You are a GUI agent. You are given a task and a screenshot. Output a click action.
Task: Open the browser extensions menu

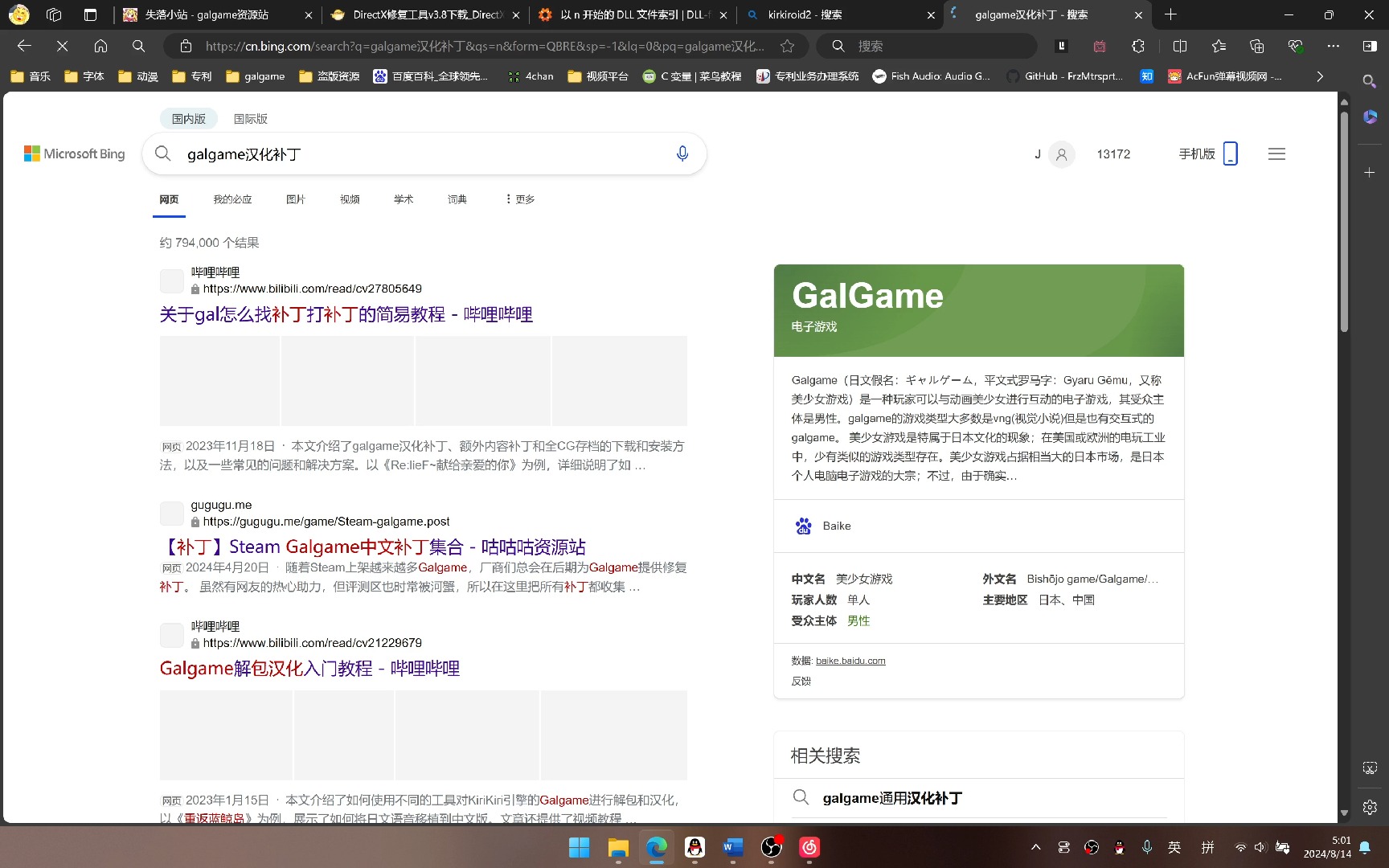tap(1138, 46)
